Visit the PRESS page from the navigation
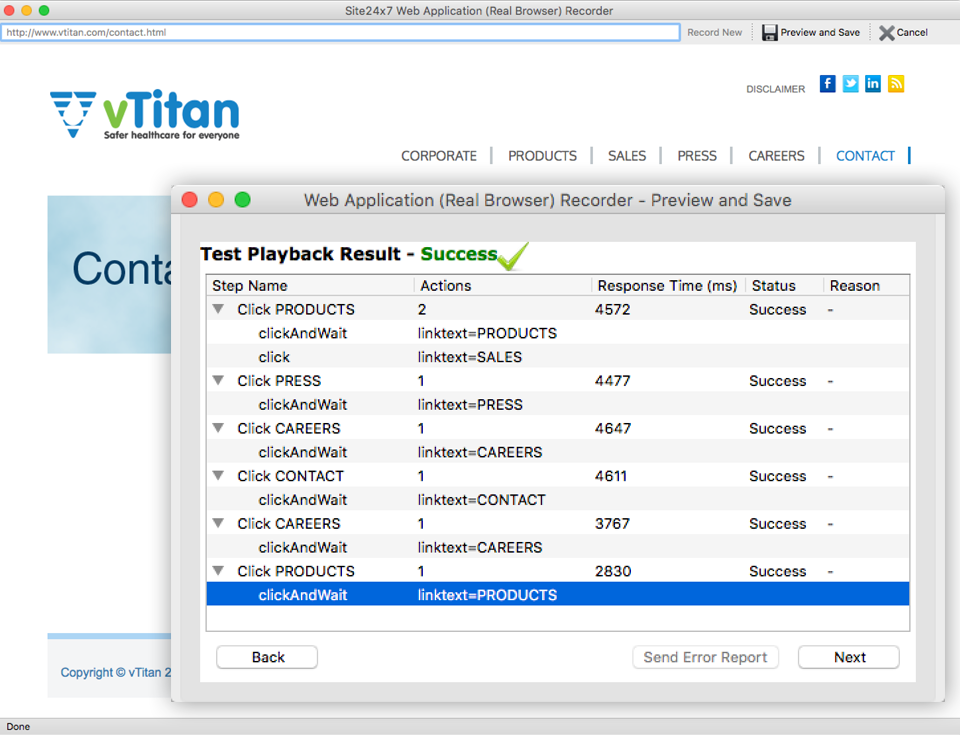The image size is (960, 735). (697, 156)
